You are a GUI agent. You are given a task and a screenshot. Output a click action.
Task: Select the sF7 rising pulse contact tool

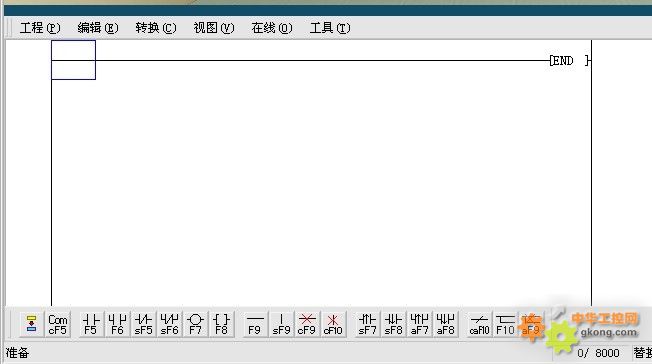pyautogui.click(x=367, y=324)
